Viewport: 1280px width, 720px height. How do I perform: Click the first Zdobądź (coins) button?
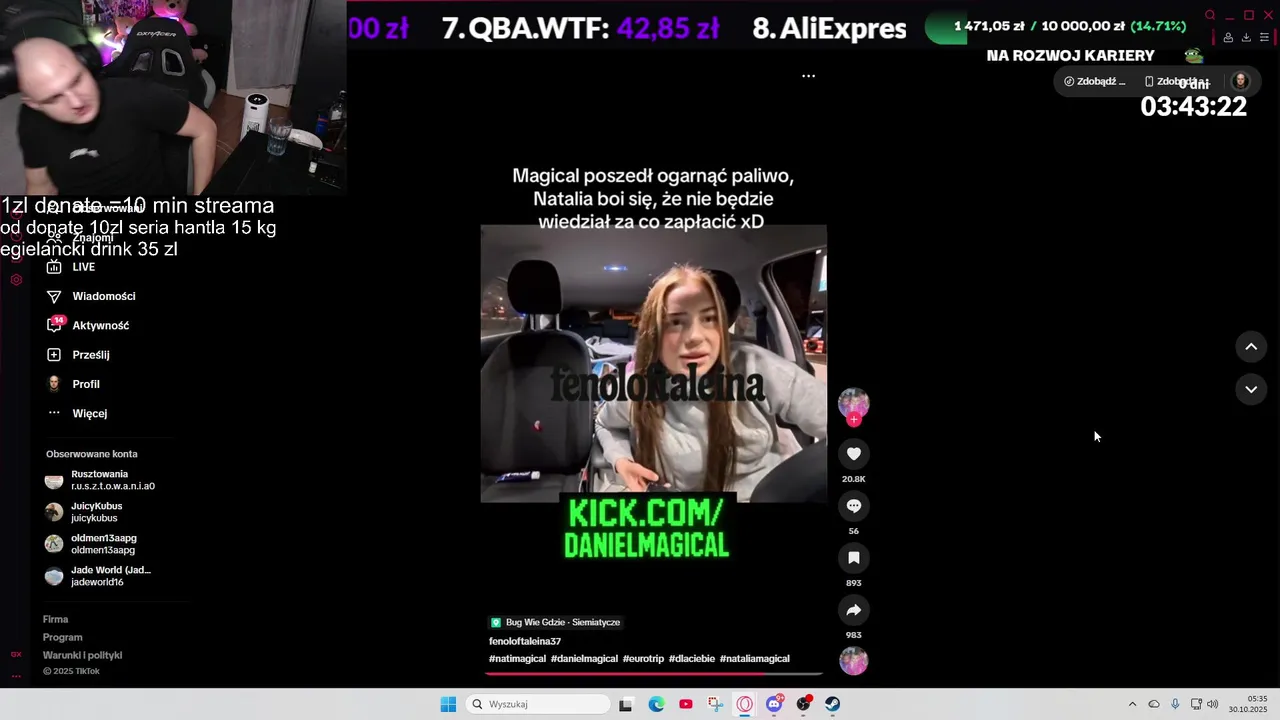tap(1095, 81)
